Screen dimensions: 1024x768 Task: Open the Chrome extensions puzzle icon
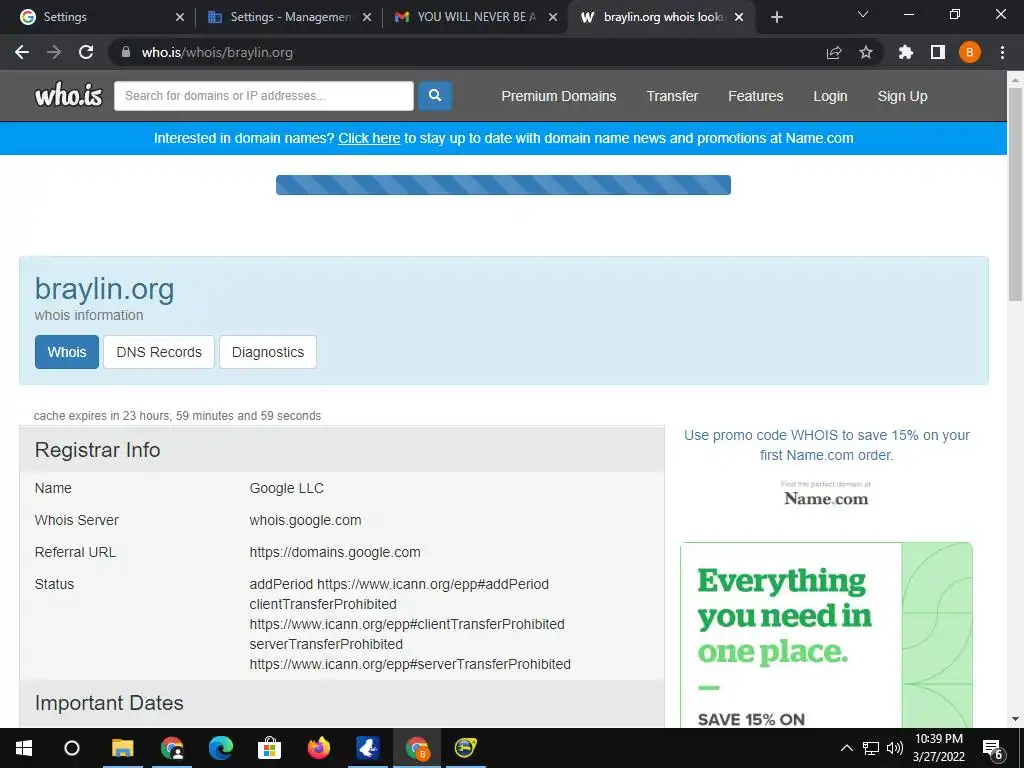[x=906, y=52]
